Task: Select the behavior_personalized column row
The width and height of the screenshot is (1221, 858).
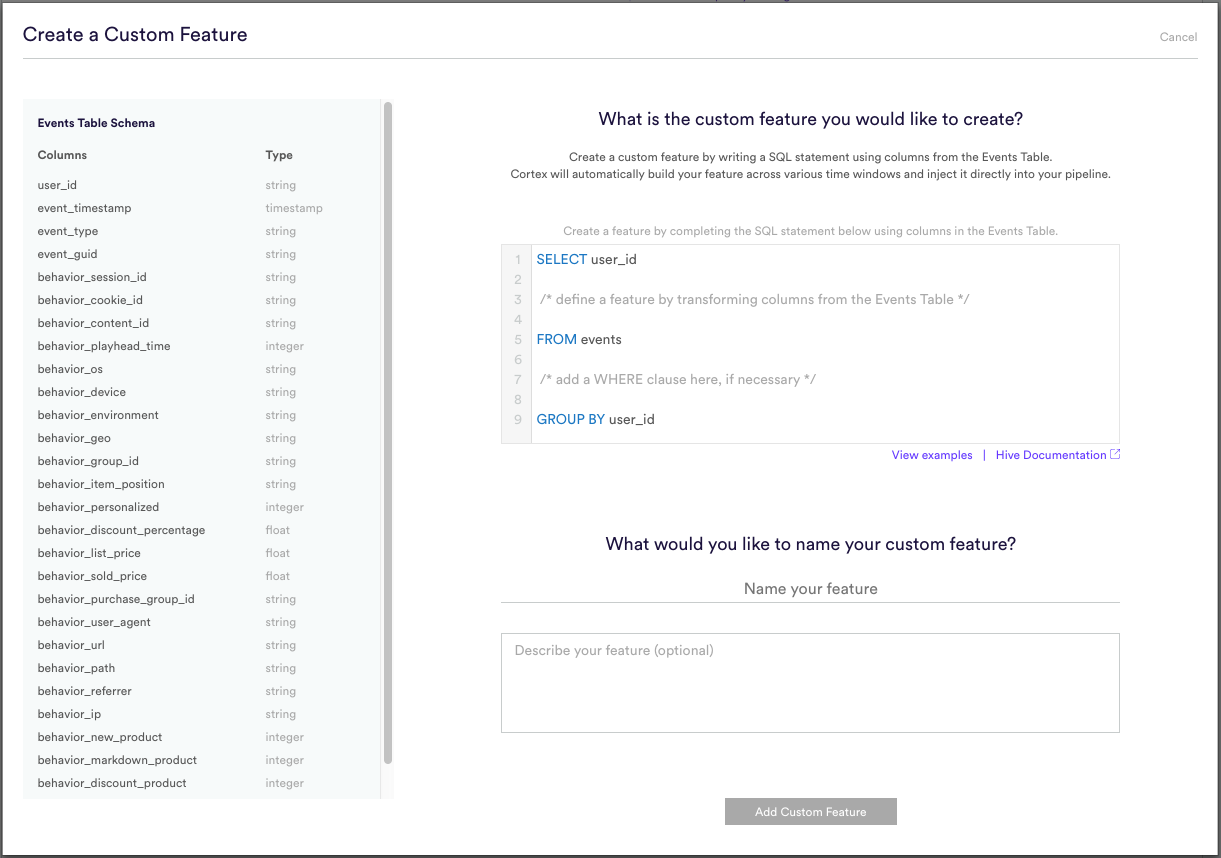Action: 202,507
